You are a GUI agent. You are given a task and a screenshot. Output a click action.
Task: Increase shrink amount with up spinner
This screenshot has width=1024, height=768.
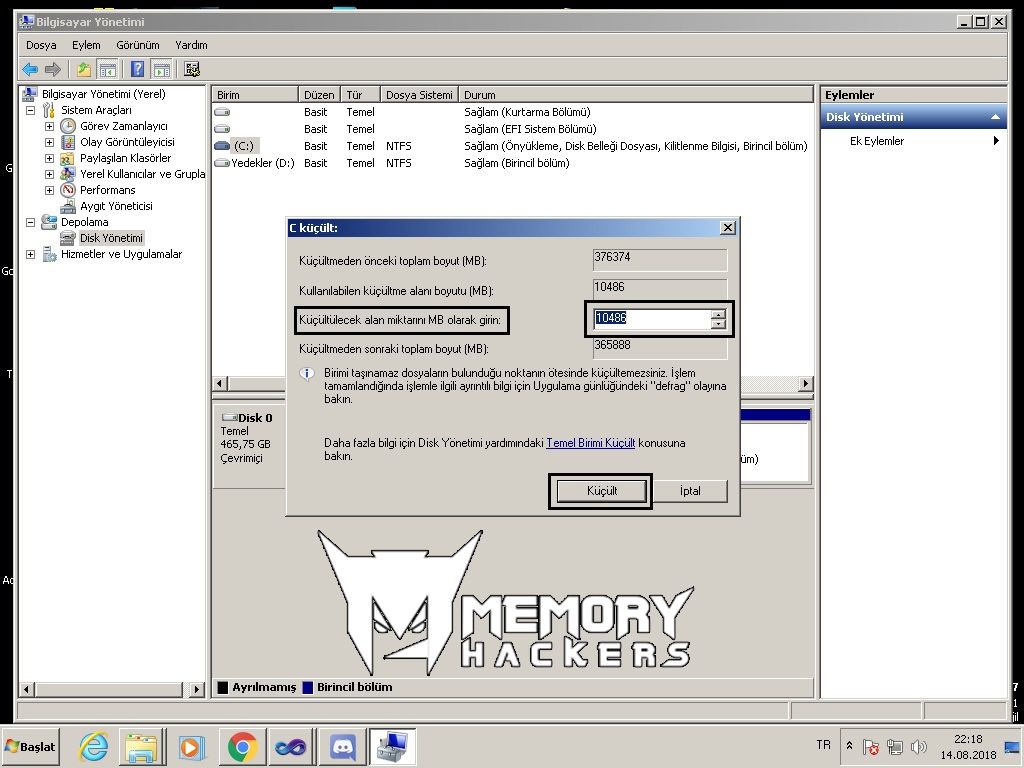718,314
